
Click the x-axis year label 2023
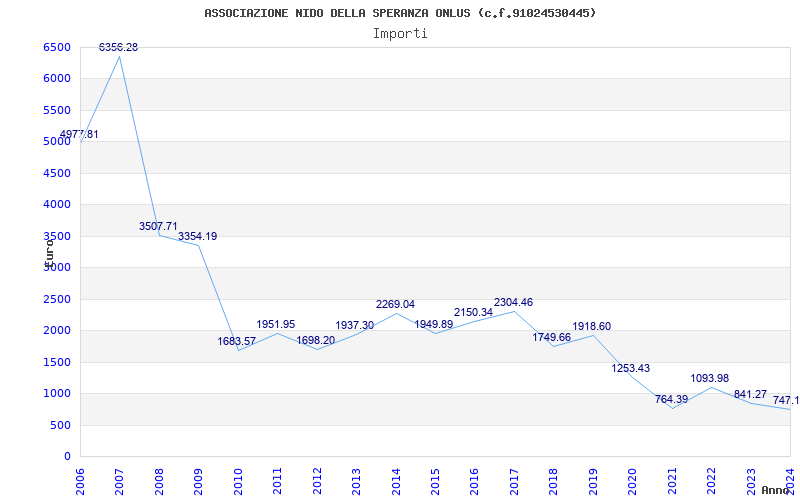(751, 482)
